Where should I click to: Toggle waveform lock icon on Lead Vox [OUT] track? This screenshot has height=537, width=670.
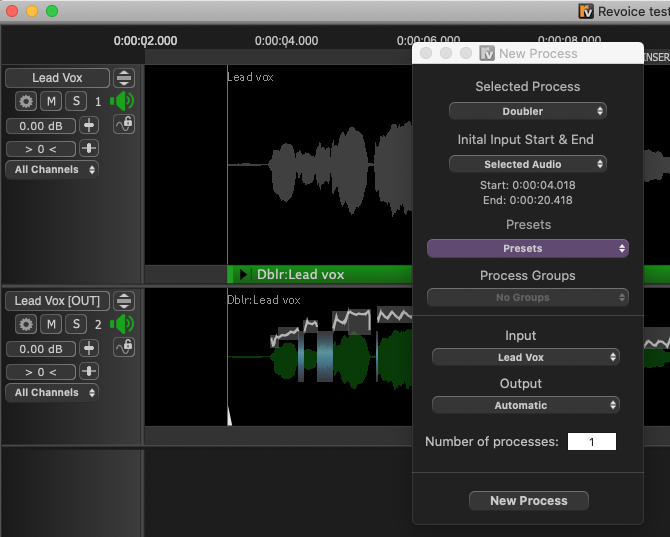pos(124,347)
